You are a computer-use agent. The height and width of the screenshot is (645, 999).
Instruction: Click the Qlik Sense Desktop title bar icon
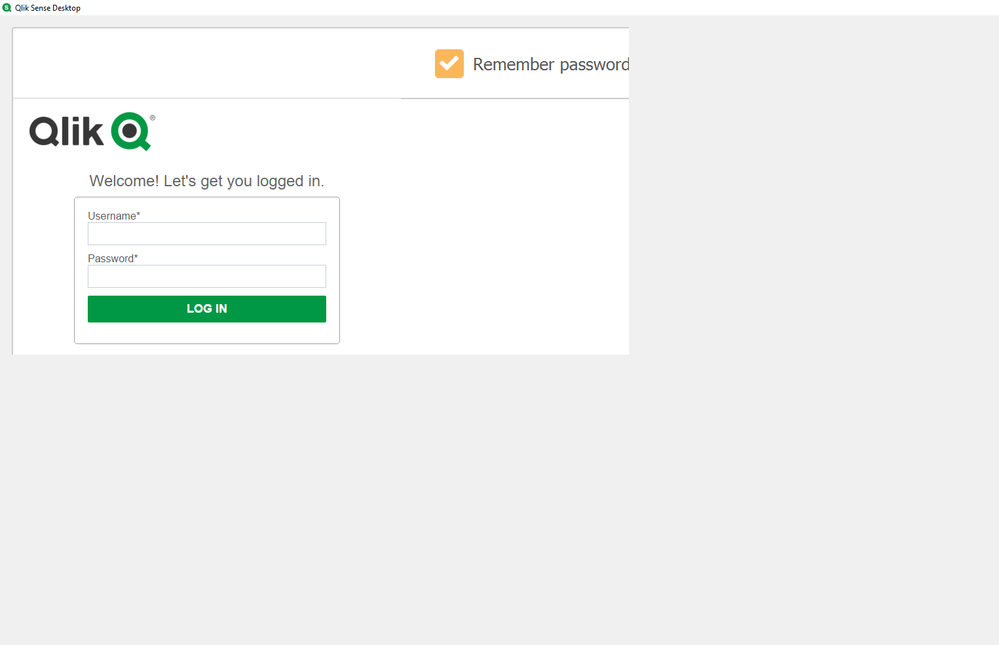pos(7,7)
